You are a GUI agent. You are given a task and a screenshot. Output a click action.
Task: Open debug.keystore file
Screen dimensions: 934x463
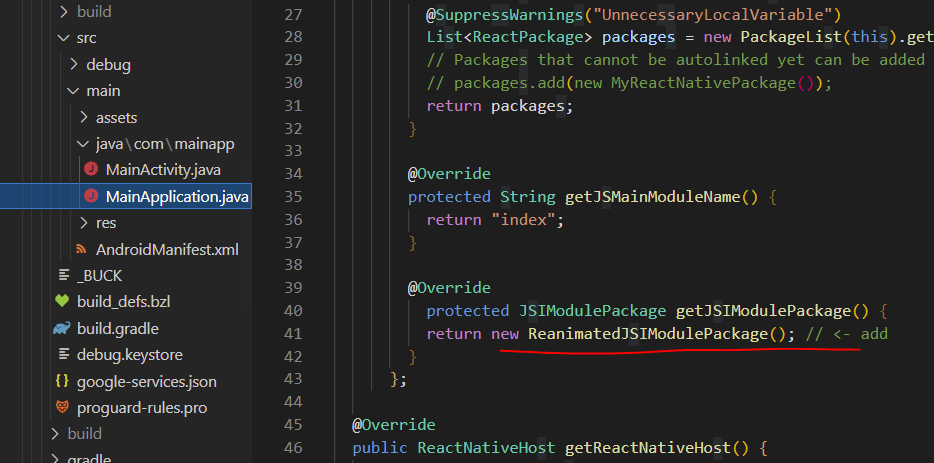pos(130,355)
